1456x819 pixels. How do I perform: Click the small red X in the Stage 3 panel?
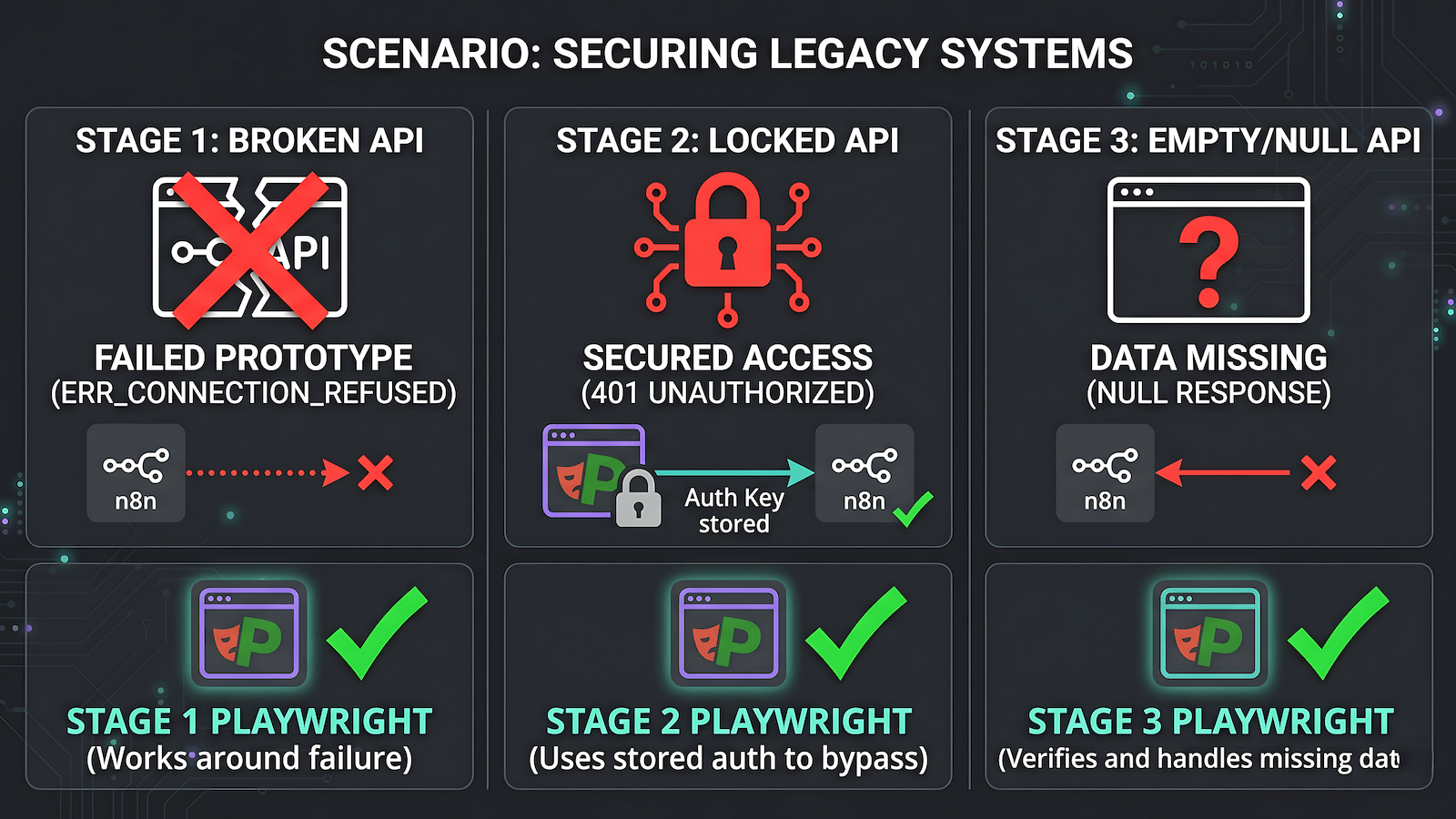pyautogui.click(x=1319, y=473)
